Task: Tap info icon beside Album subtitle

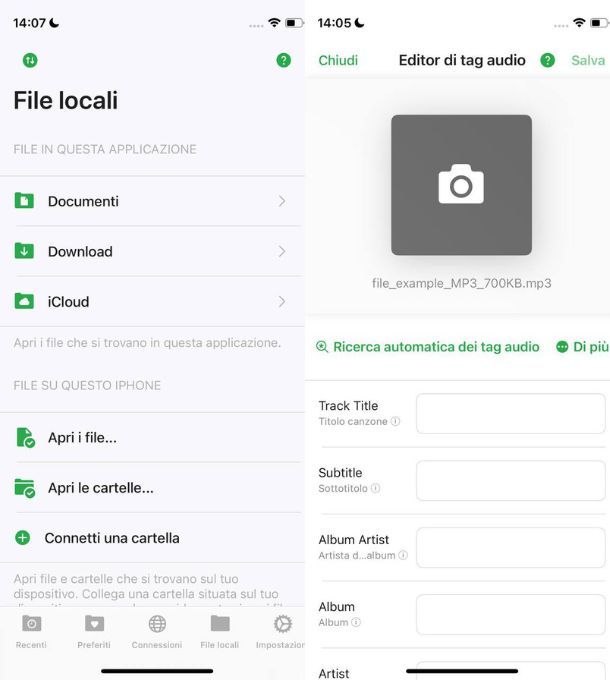Action: [356, 622]
